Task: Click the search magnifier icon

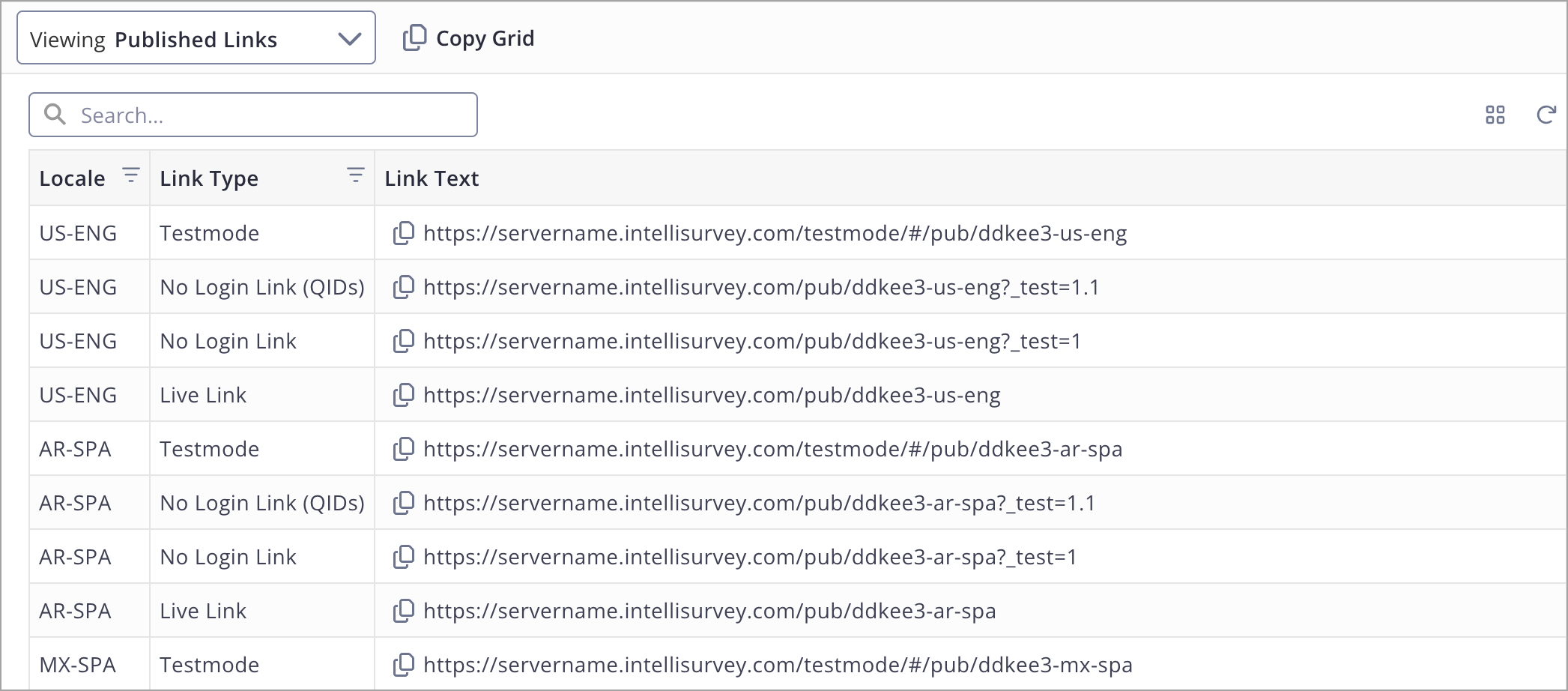Action: [x=55, y=114]
